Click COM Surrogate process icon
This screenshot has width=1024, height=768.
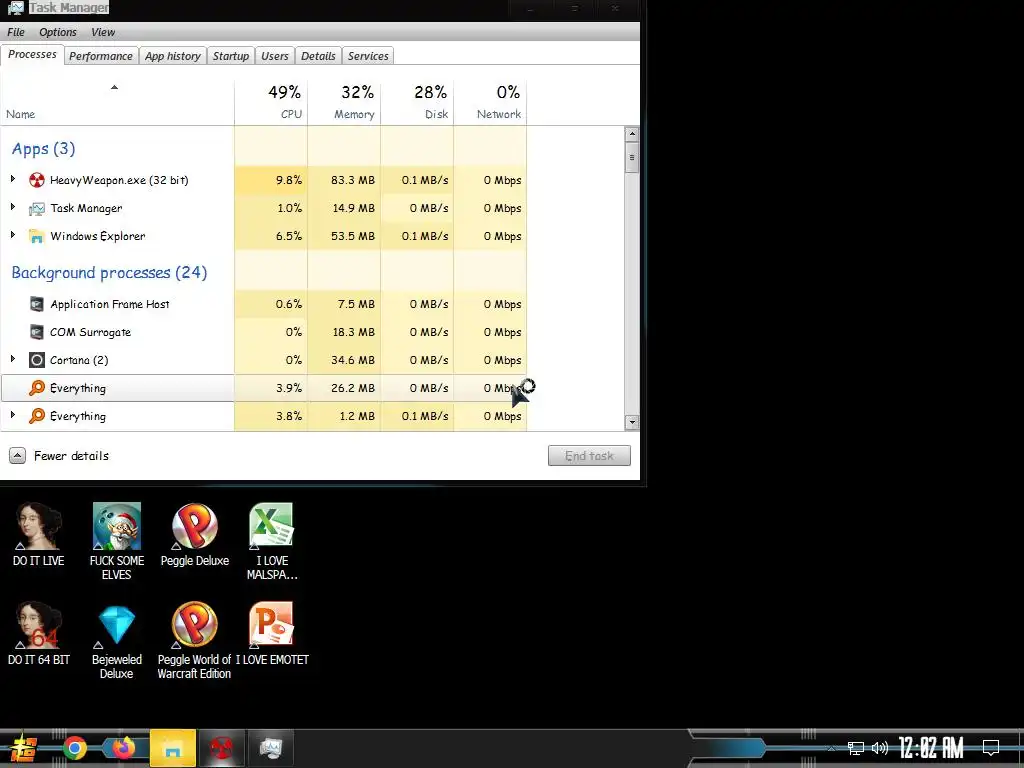click(37, 332)
